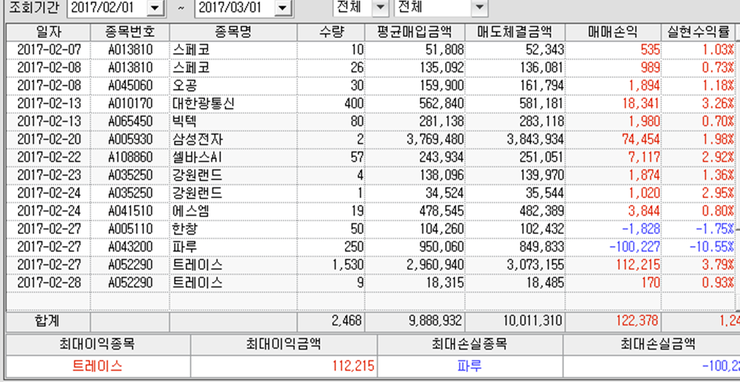Select the 빅텍 stock name
Screen dimensions: 740x382
[185, 122]
